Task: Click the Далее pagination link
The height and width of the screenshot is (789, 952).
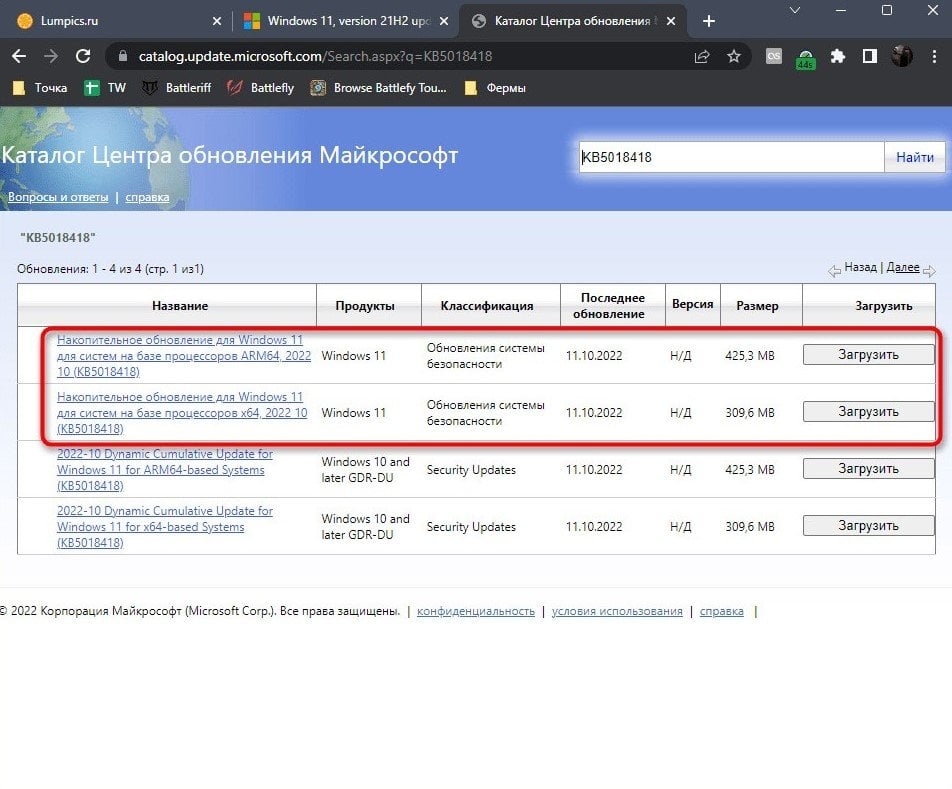Action: [x=902, y=267]
